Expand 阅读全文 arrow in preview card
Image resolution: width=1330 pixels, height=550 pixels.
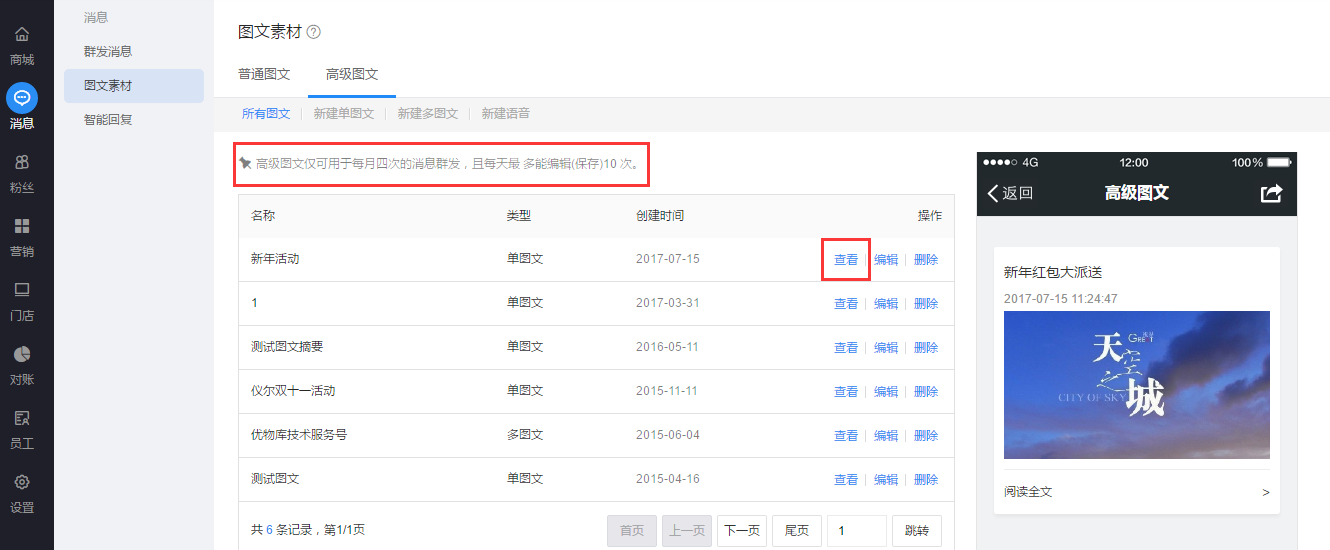(x=1265, y=492)
